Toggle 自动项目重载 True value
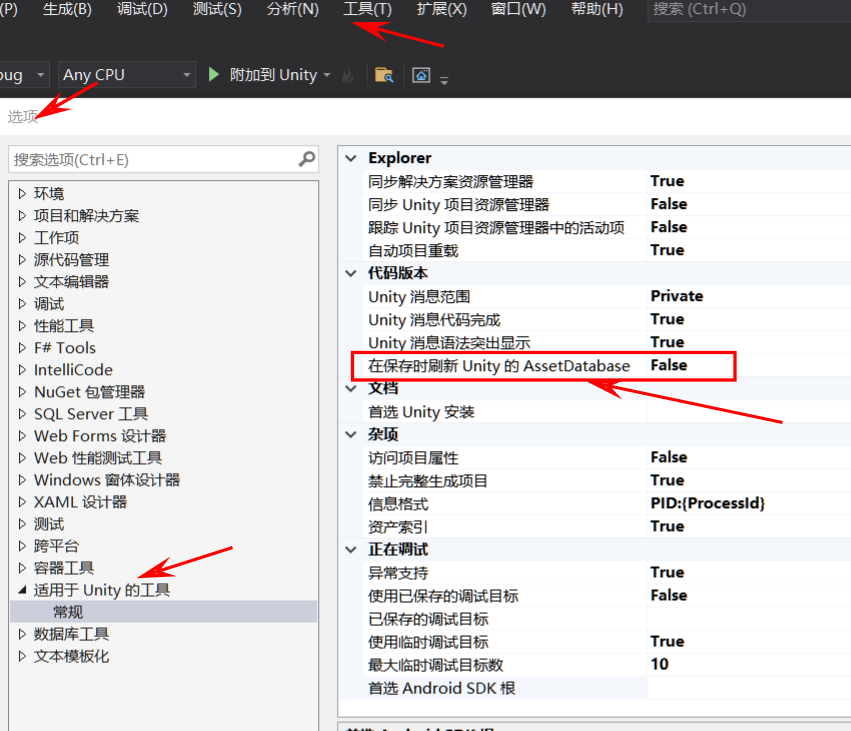The height and width of the screenshot is (731, 851). (x=668, y=250)
